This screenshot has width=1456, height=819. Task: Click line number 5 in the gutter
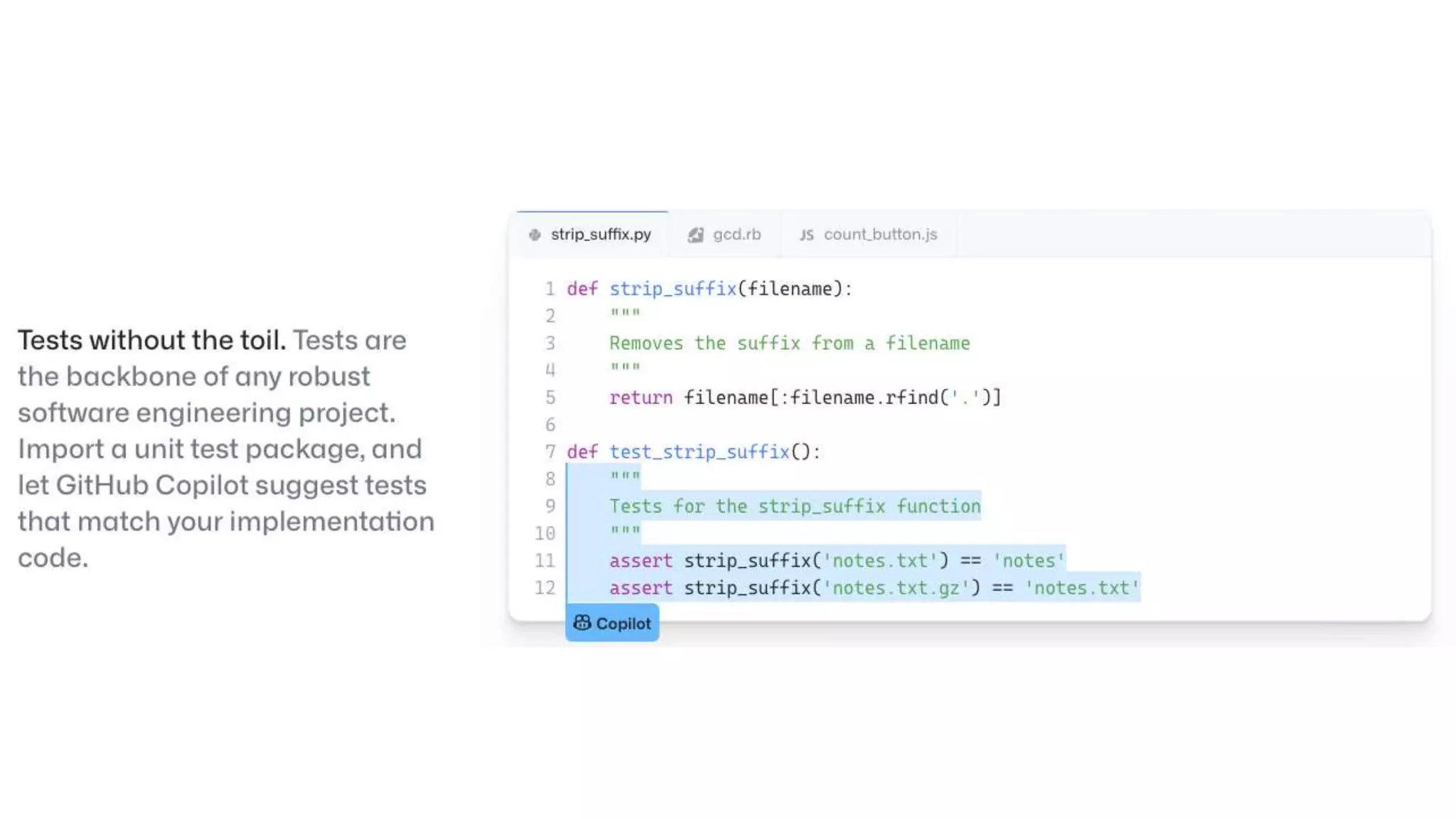click(550, 397)
